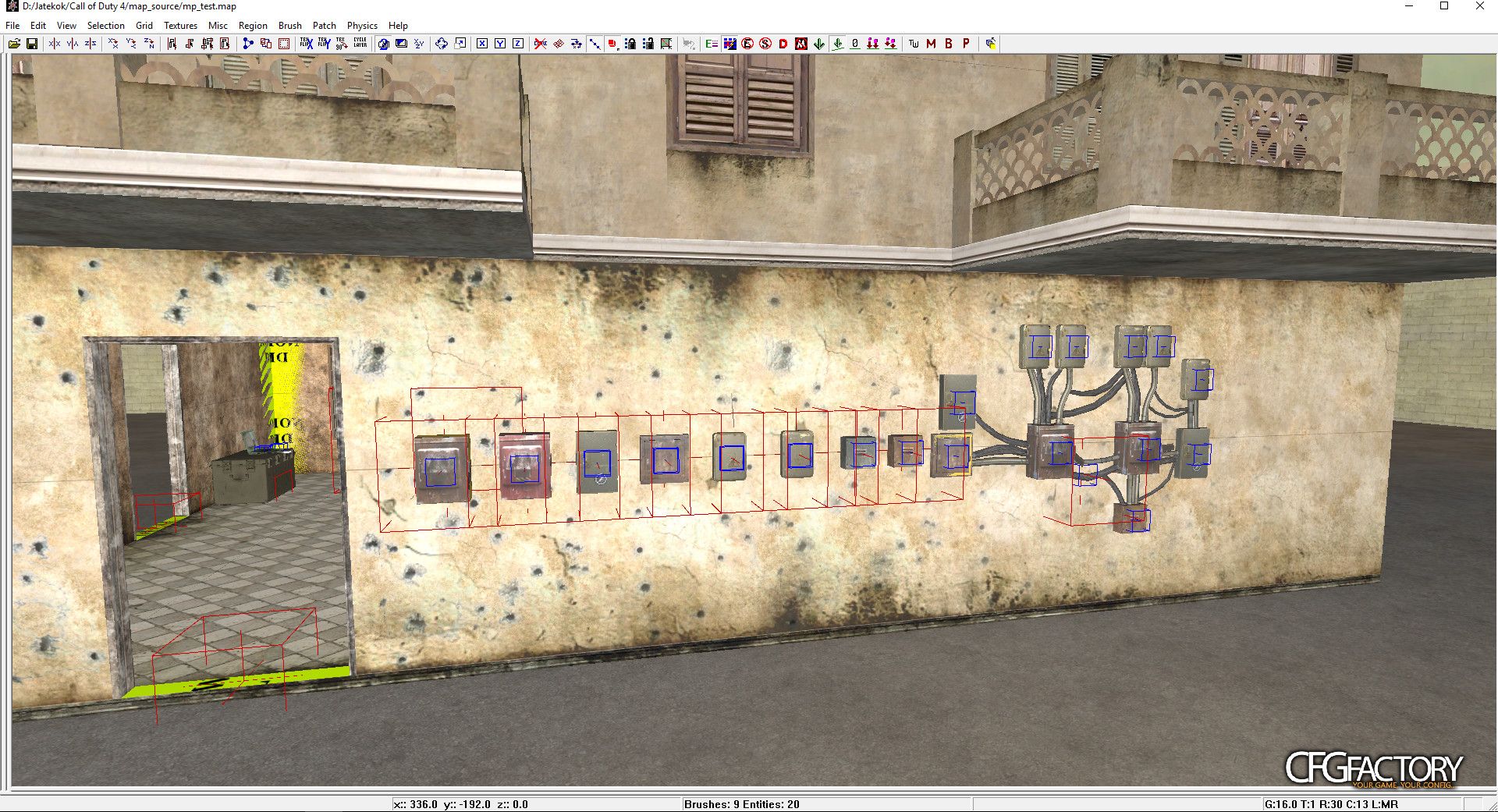Click the underlined 0 toolbar icon
This screenshot has height=812, width=1498.
click(855, 44)
